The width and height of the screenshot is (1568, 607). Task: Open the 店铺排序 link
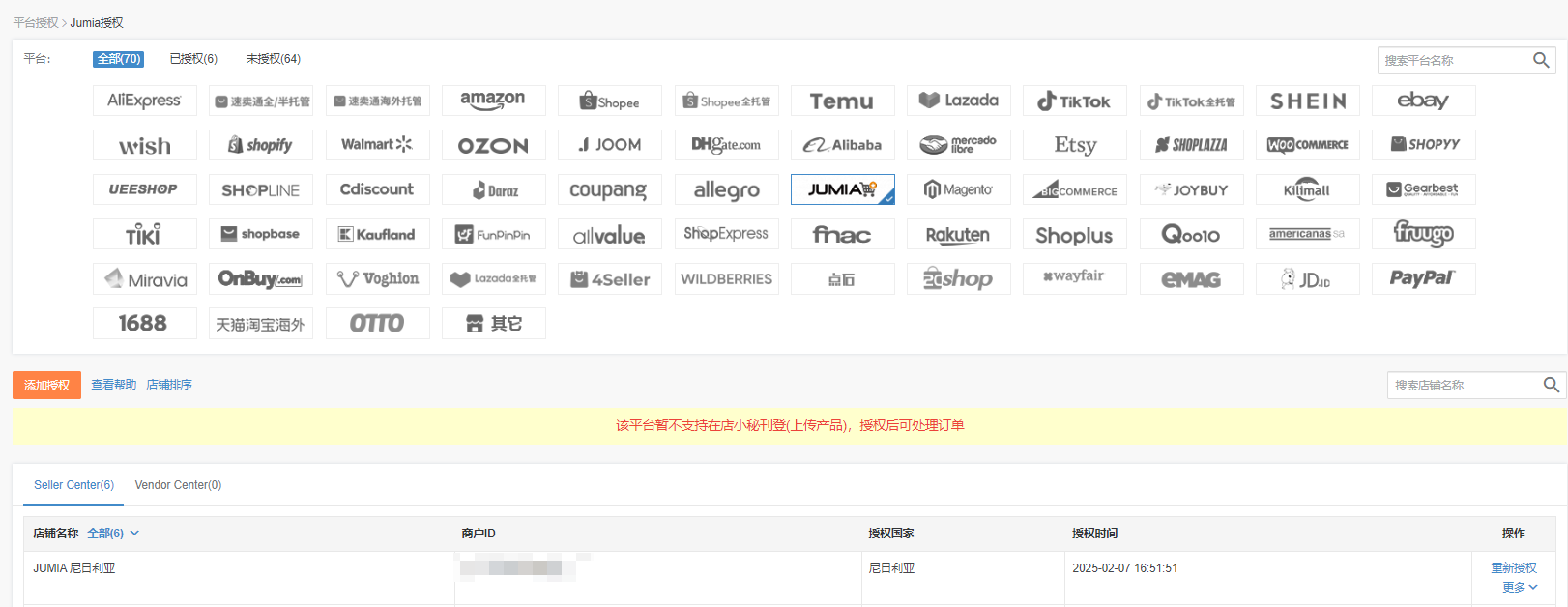point(169,385)
